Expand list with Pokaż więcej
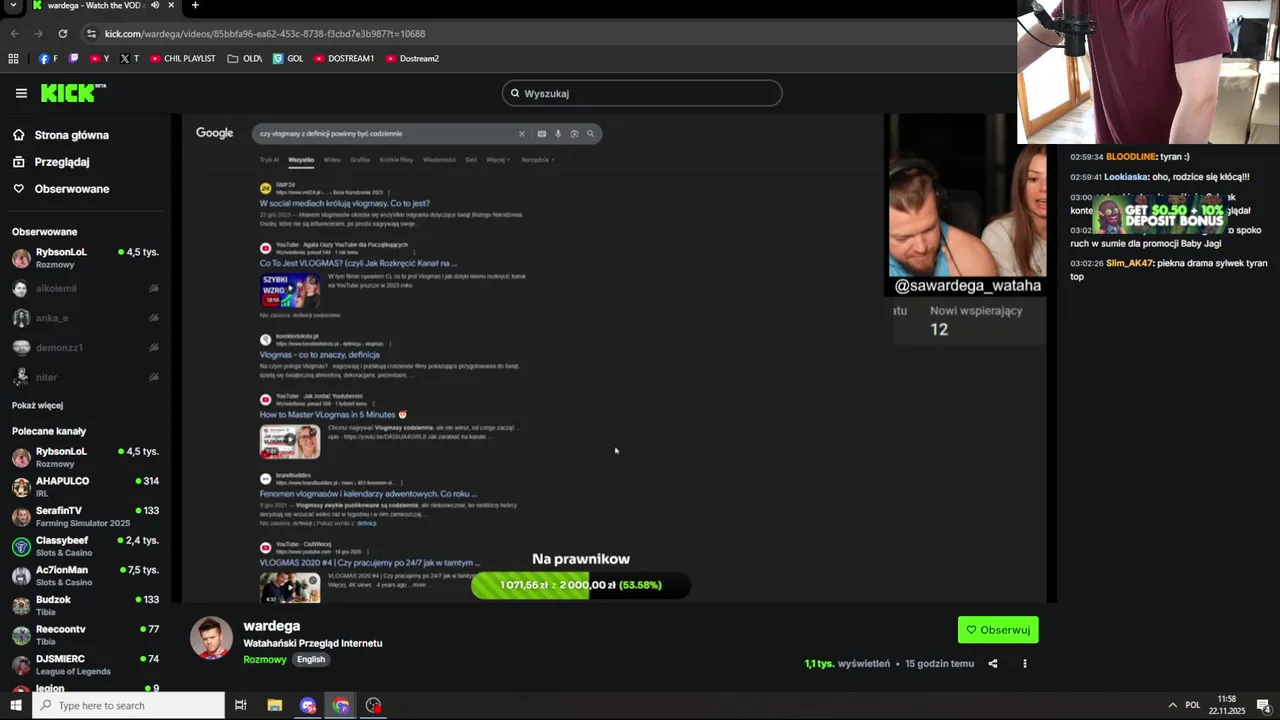Image resolution: width=1280 pixels, height=720 pixels. coord(37,405)
